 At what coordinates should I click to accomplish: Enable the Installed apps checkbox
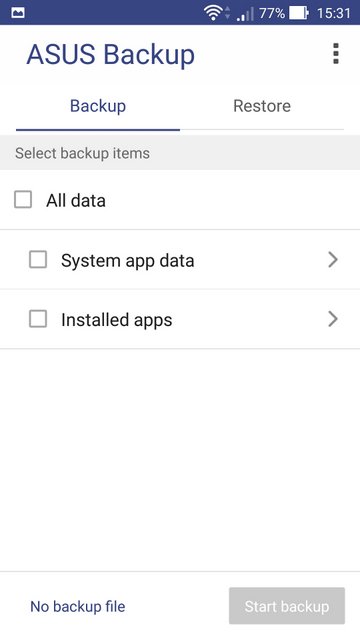tap(38, 319)
